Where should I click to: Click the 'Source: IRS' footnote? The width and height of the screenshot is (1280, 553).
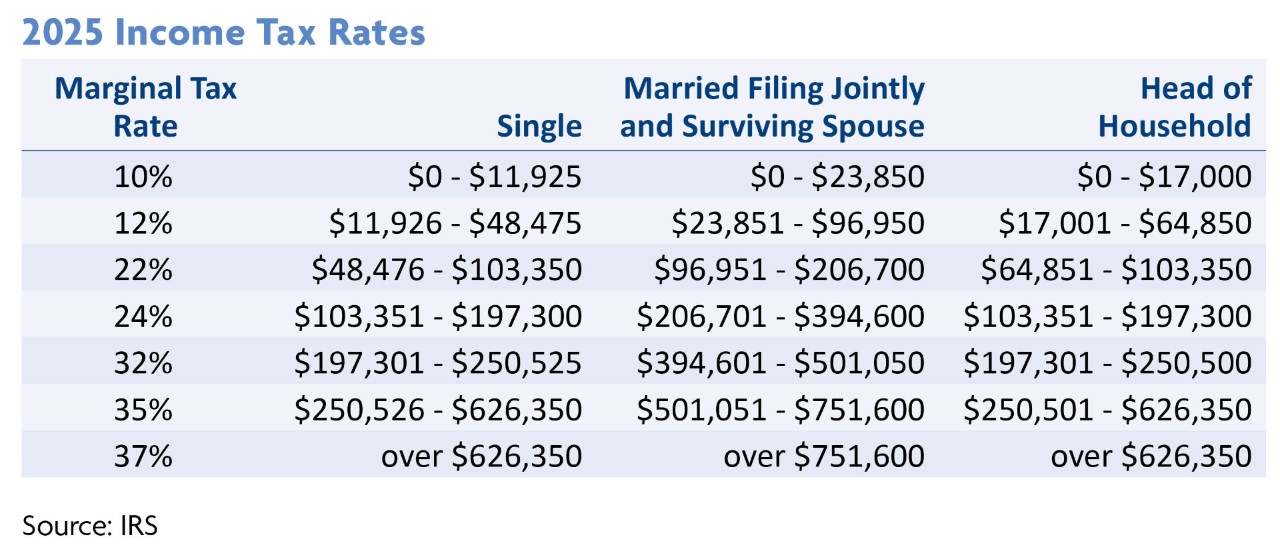click(x=88, y=525)
